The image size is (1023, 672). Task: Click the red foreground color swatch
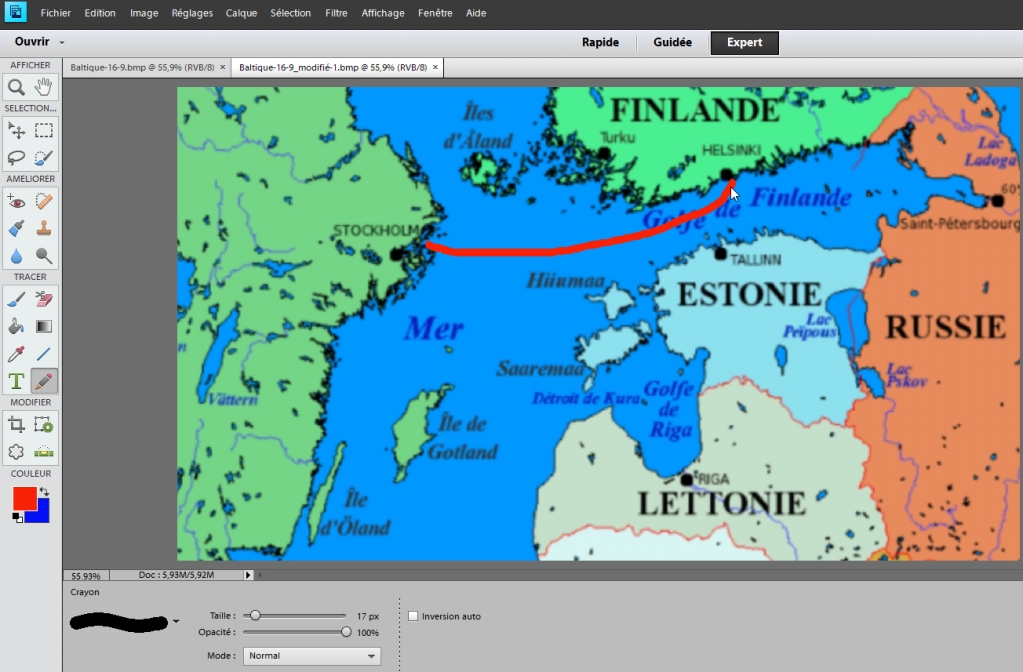23,497
